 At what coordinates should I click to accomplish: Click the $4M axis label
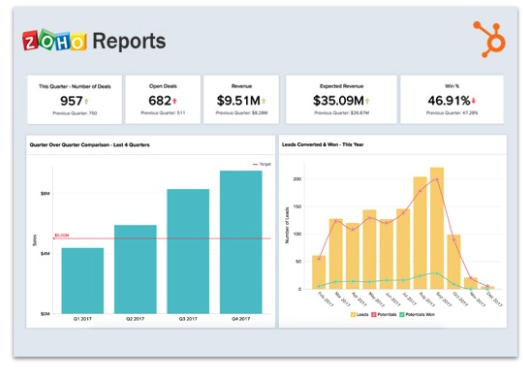pos(45,254)
